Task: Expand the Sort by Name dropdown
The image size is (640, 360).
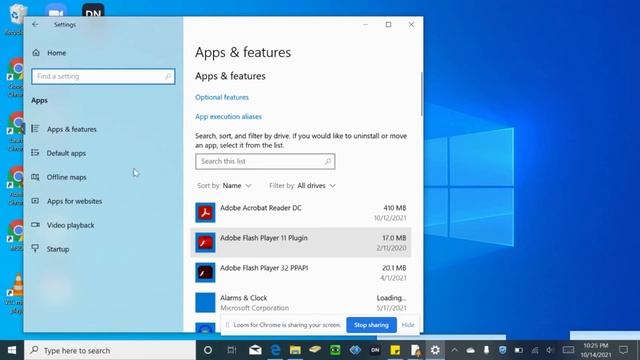Action: pyautogui.click(x=224, y=186)
